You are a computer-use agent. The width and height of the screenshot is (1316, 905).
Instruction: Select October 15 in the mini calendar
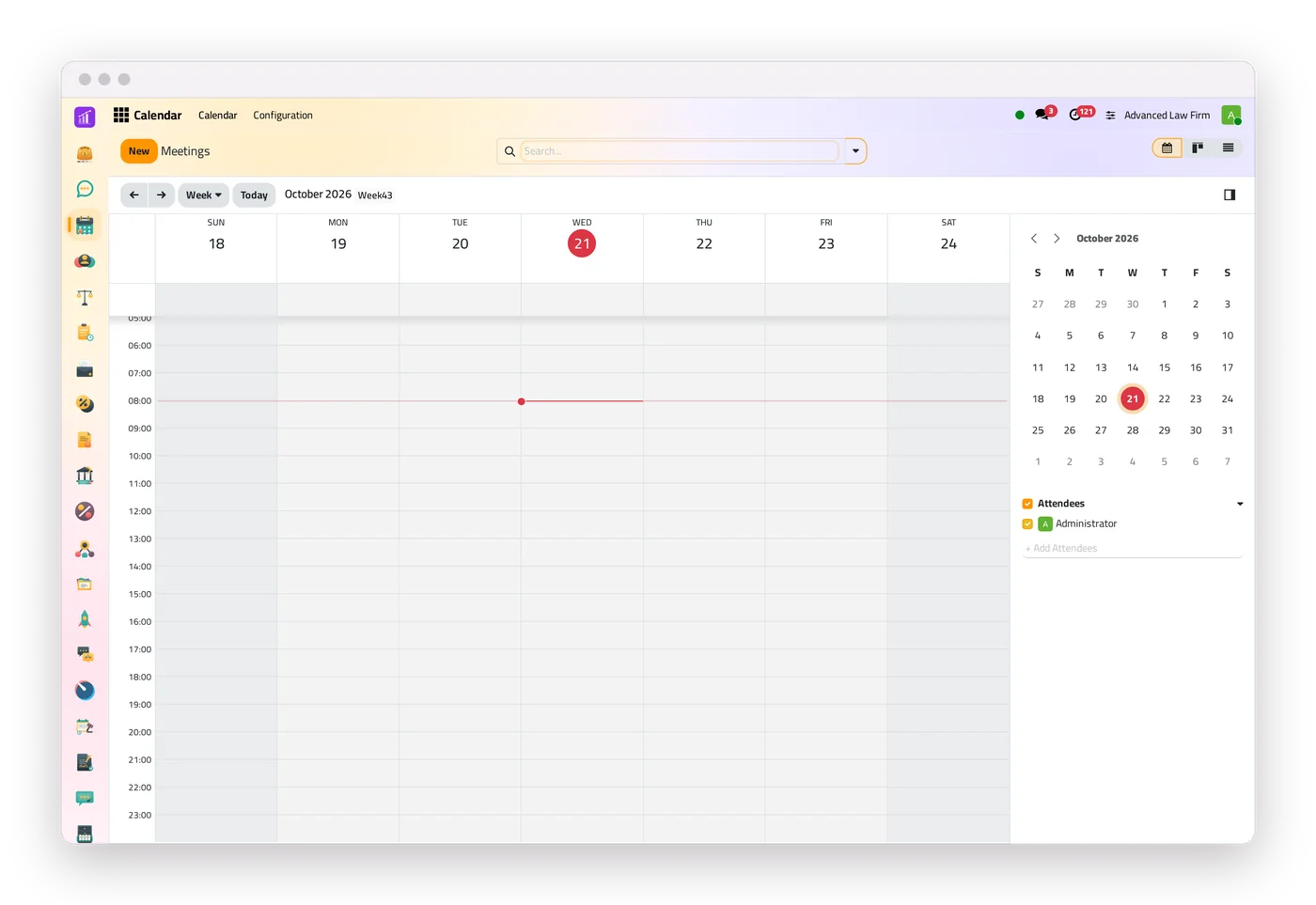(1165, 367)
